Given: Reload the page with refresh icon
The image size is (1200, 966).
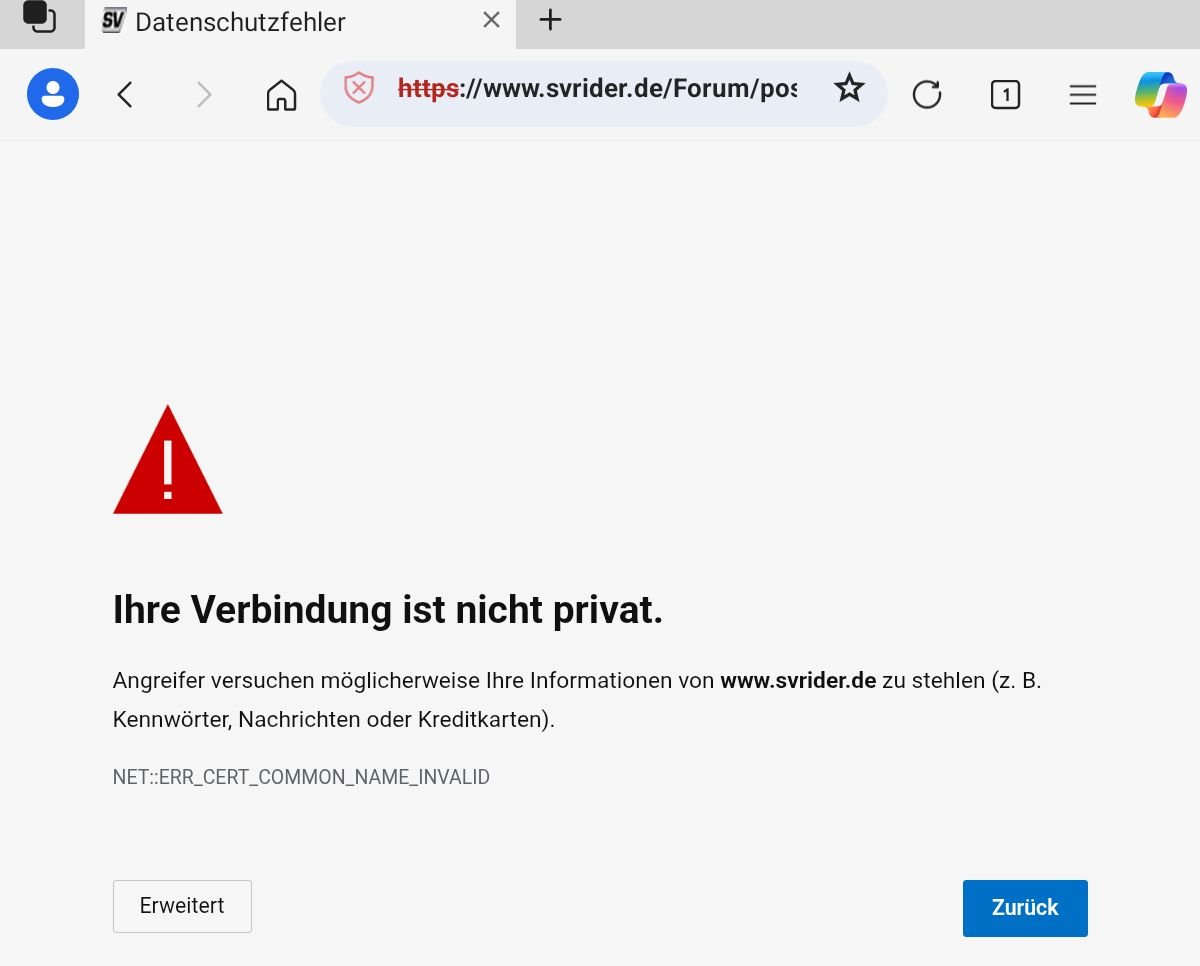Looking at the screenshot, I should pos(927,95).
